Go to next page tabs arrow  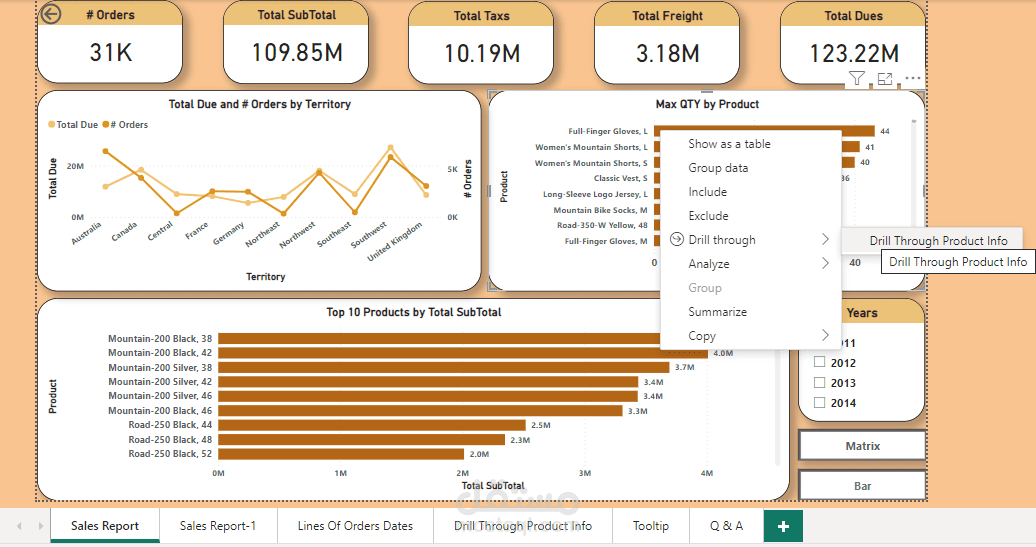tap(40, 526)
